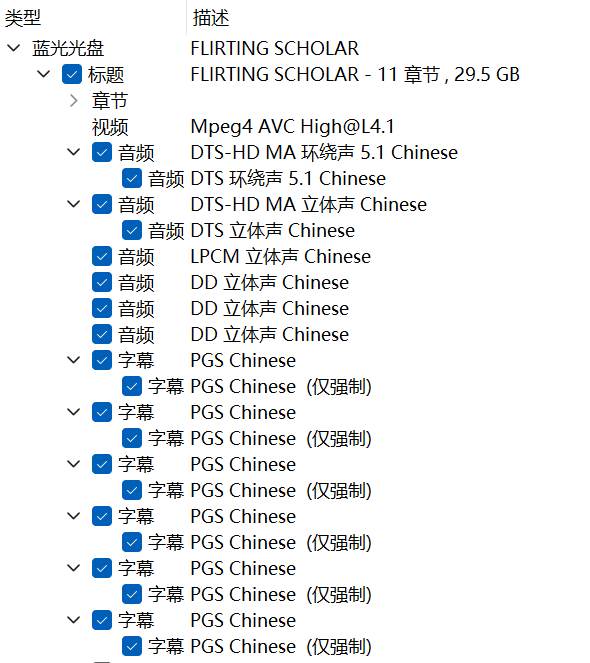
Task: Uncheck DTS-HD MA 环绕声 5.1 Chinese audio checkbox
Action: tap(102, 152)
